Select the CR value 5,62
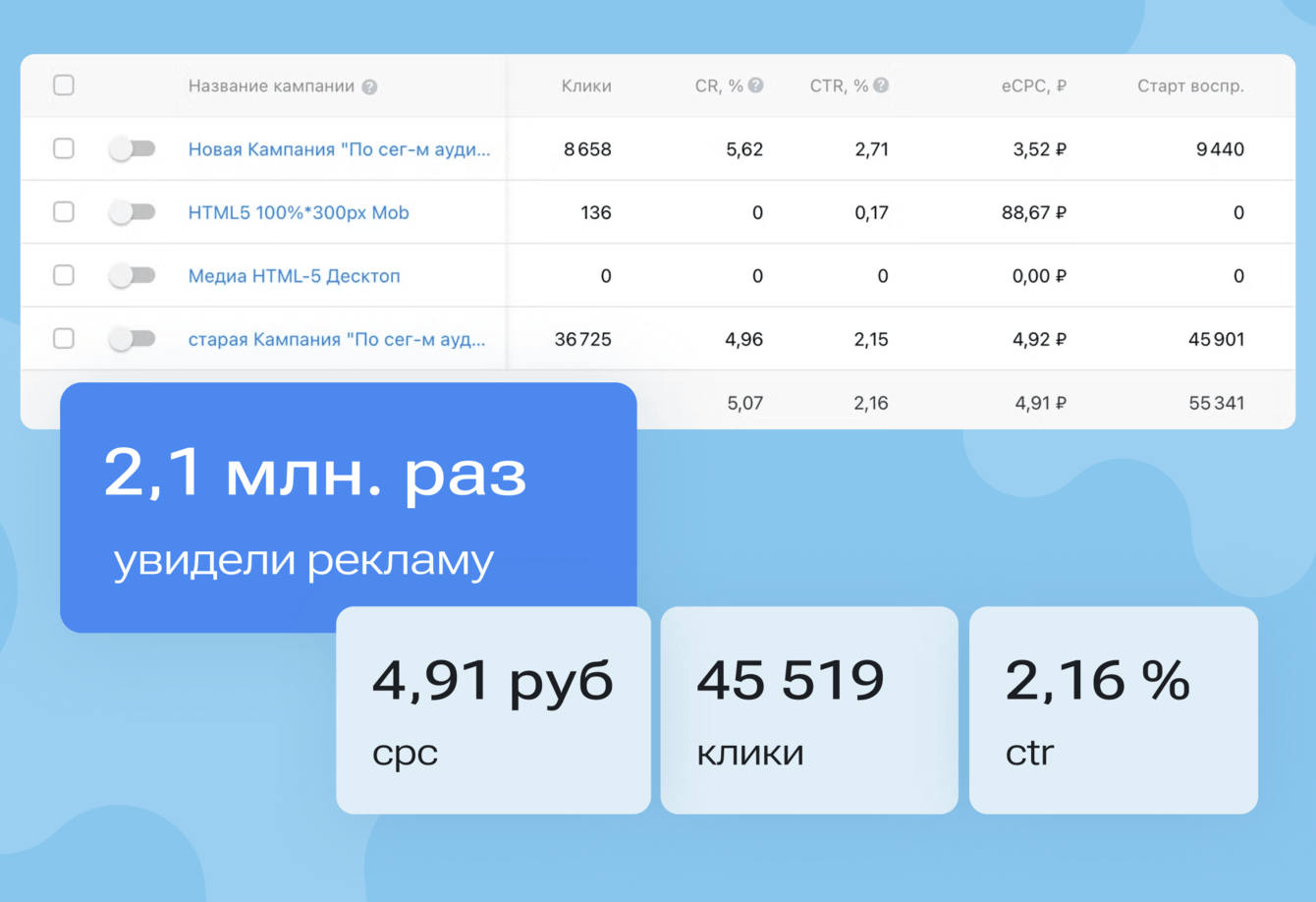This screenshot has width=1316, height=902. 744,149
